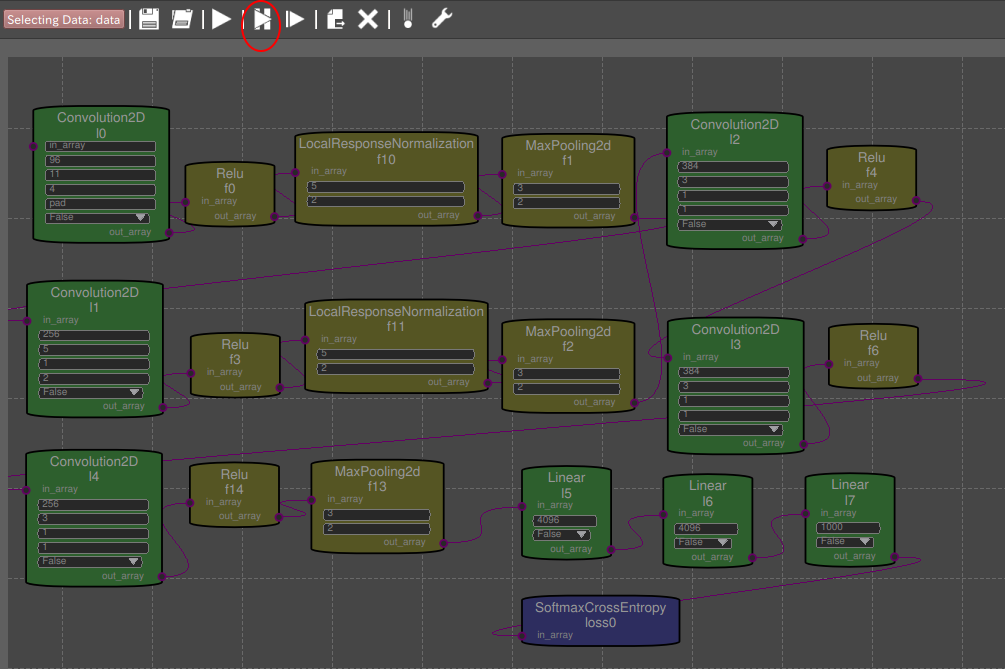Open the False dropdown in Convolution2D l0
The image size is (1005, 669).
(x=97, y=217)
